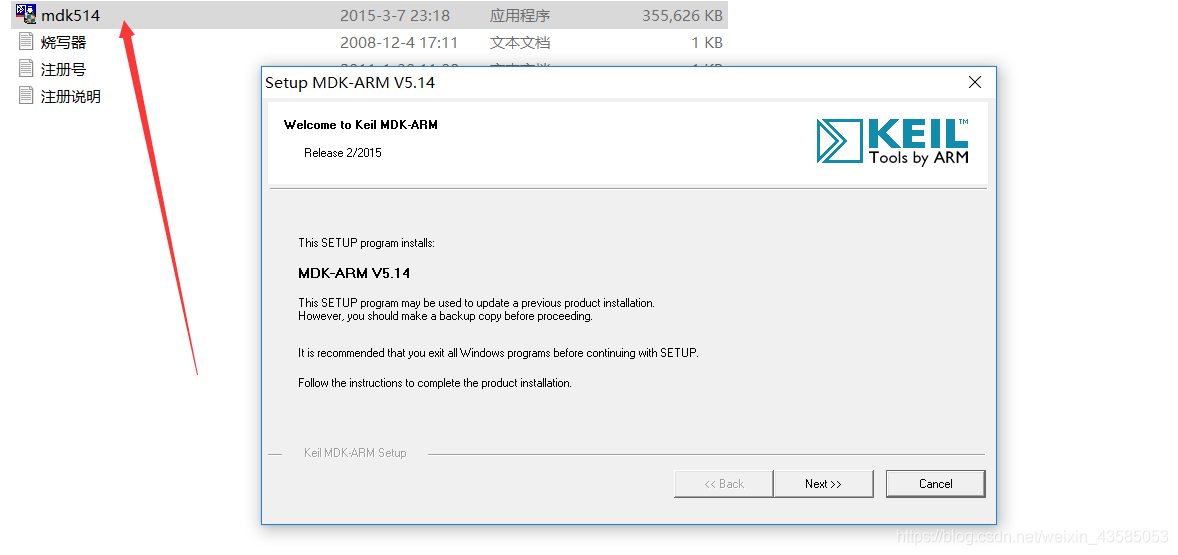1178x555 pixels.
Task: Click the 1 KB size of 烧写器
Action: (707, 43)
